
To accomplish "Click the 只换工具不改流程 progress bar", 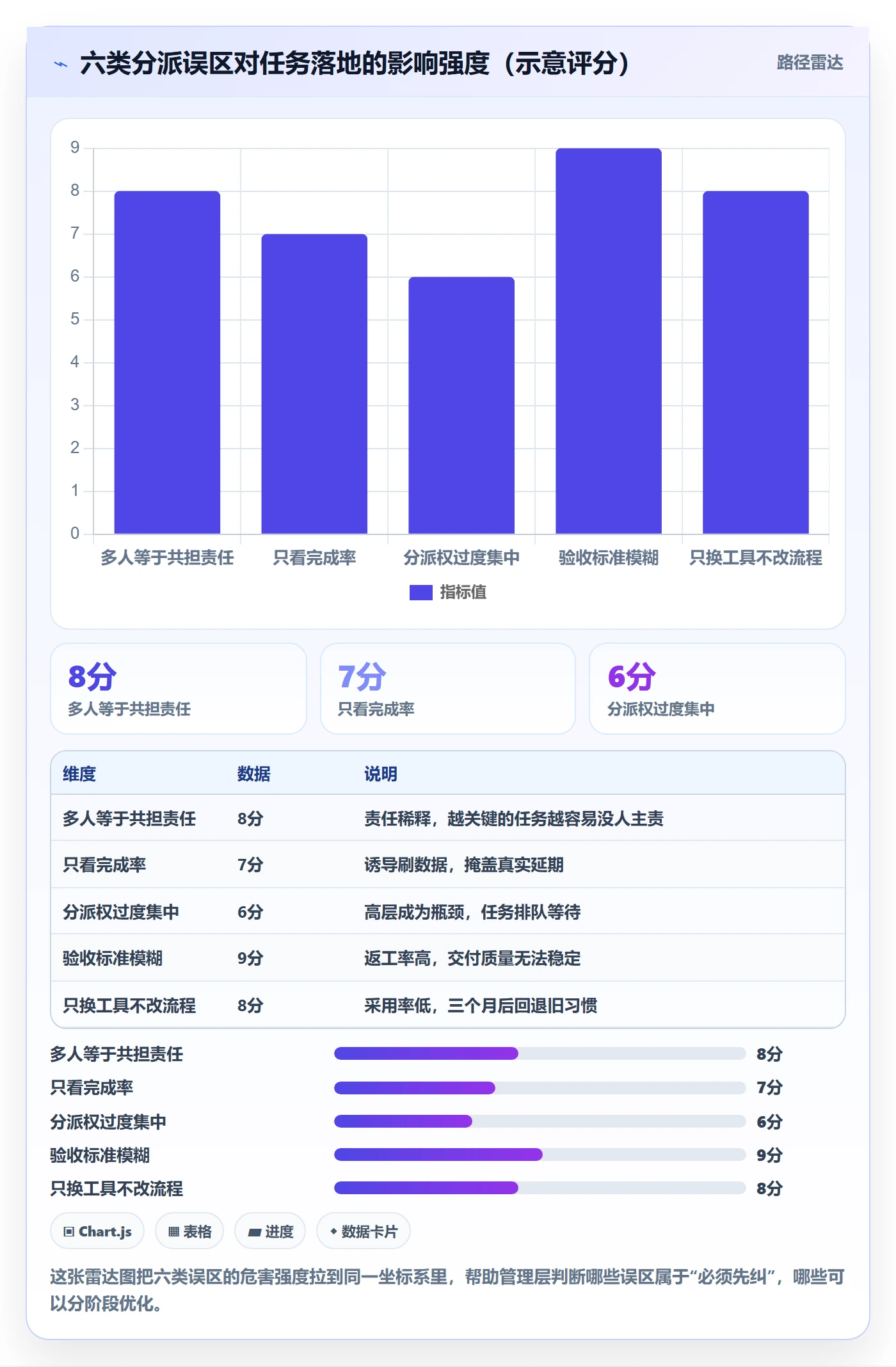I will 540,1188.
